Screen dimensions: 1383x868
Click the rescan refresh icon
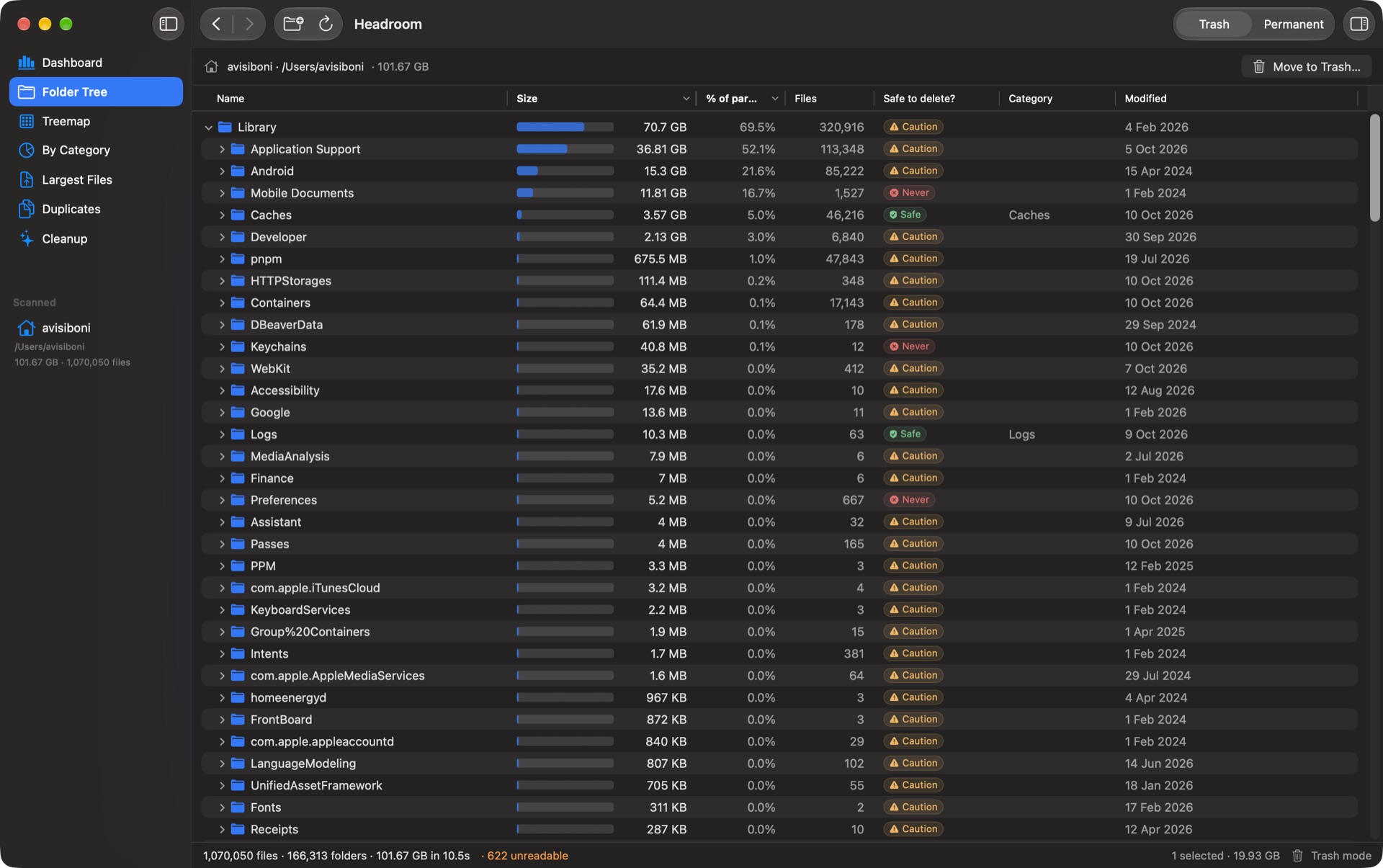pos(326,24)
